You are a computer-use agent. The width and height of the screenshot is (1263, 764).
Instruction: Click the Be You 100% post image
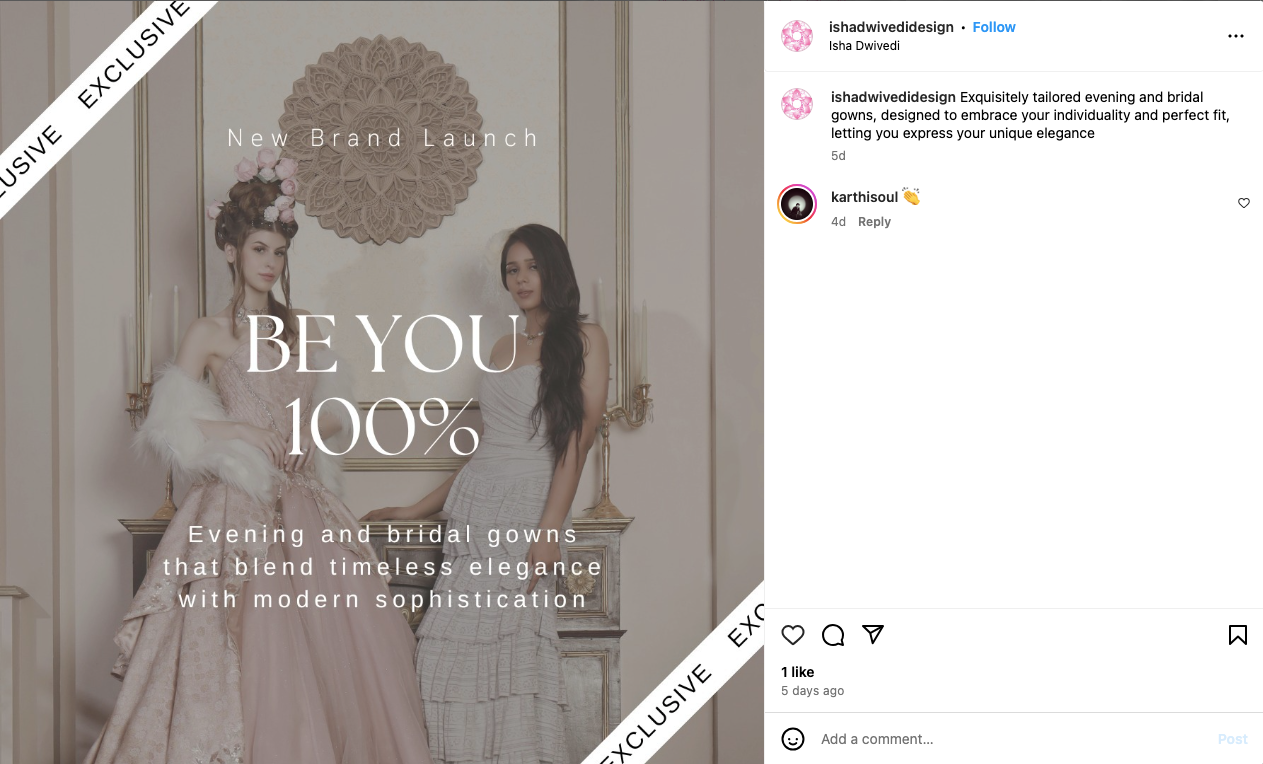tap(382, 382)
